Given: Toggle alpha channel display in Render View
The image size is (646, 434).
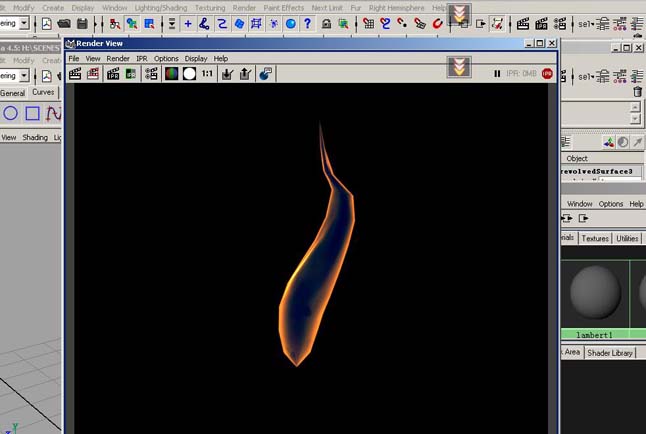Looking at the screenshot, I should [190, 74].
